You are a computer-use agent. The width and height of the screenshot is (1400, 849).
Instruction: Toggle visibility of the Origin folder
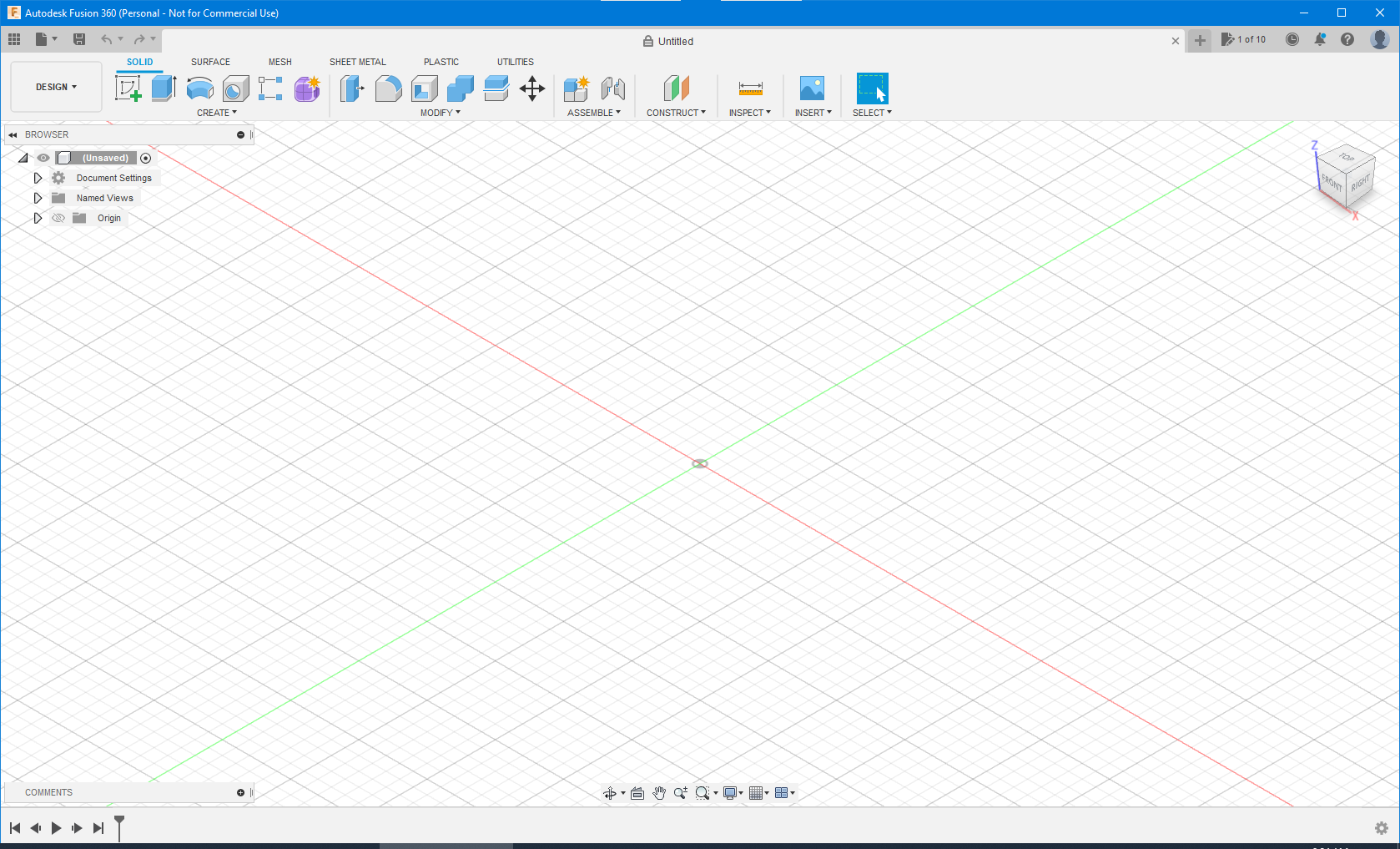tap(58, 218)
